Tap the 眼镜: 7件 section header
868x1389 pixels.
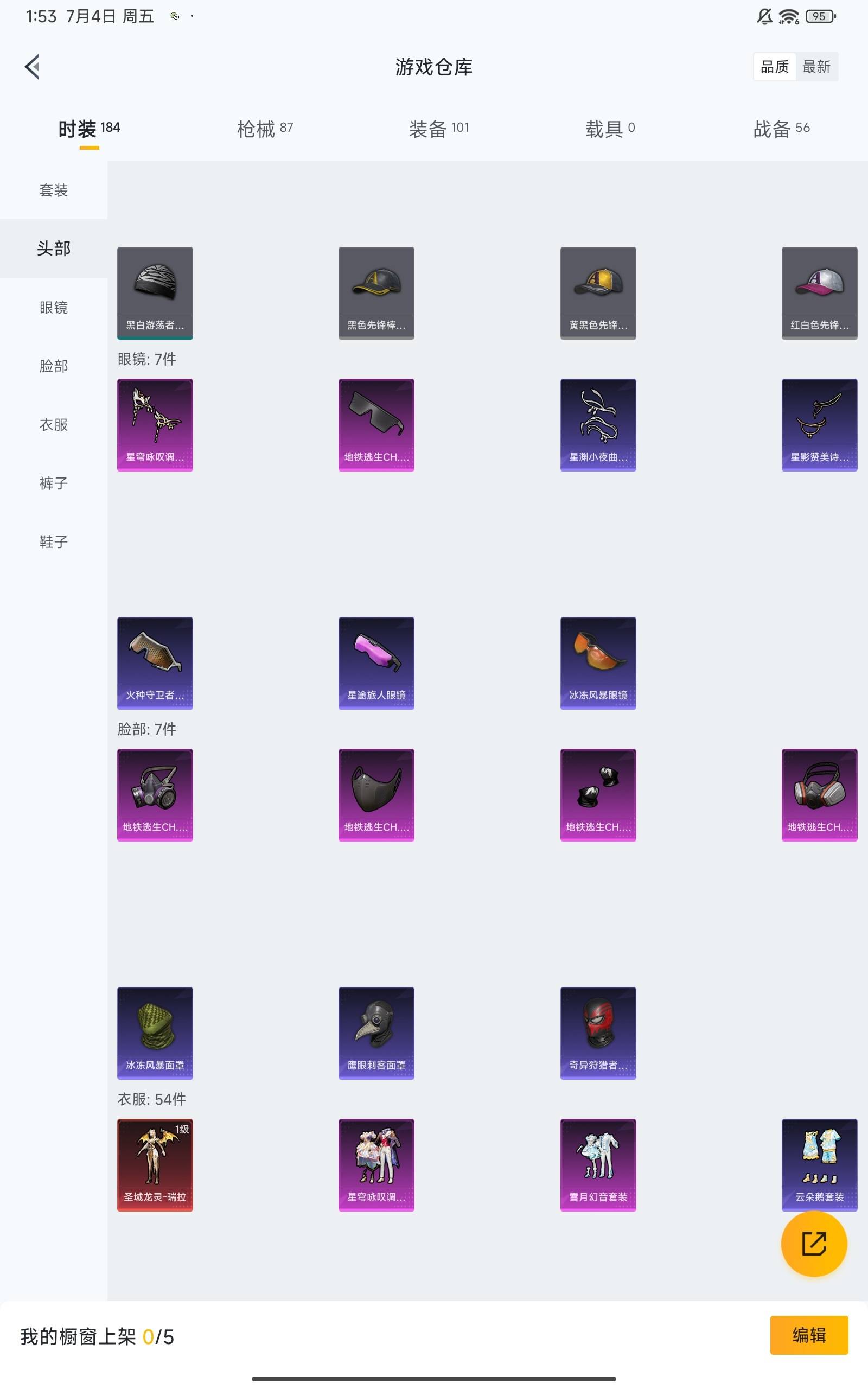click(147, 359)
